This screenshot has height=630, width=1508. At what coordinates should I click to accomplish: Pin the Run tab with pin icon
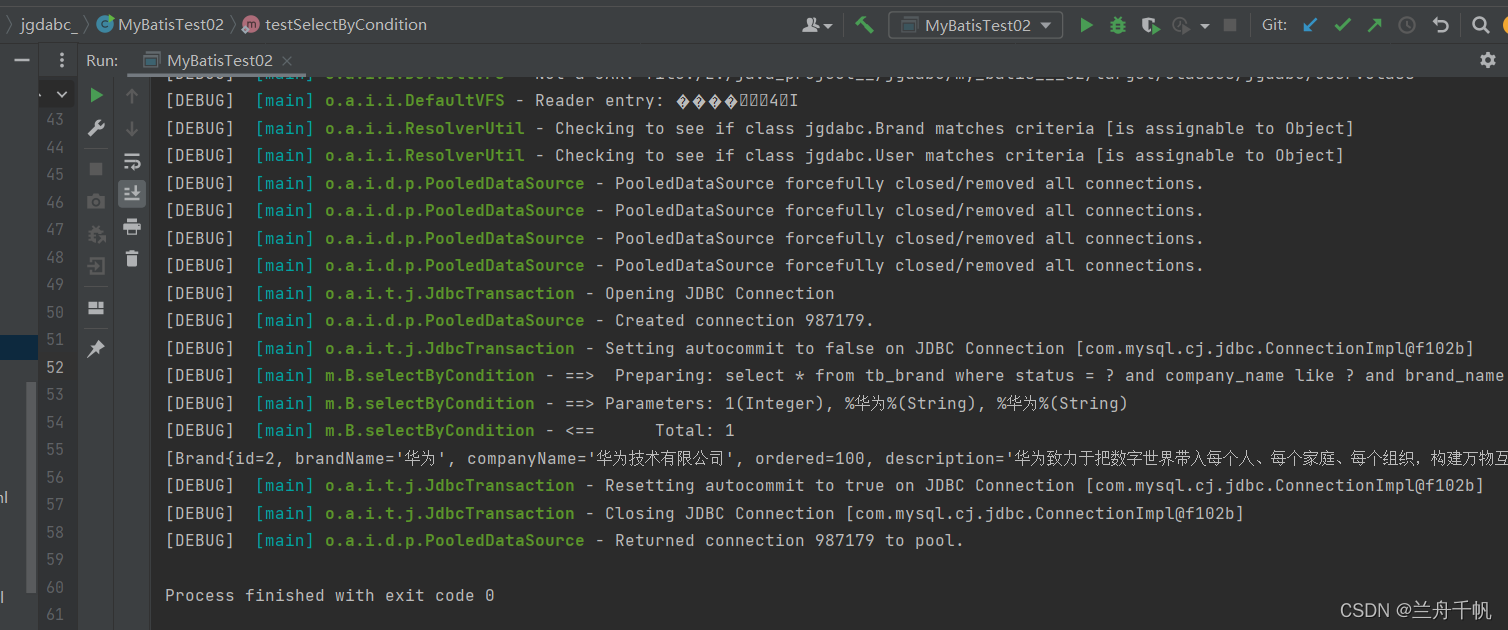[96, 349]
